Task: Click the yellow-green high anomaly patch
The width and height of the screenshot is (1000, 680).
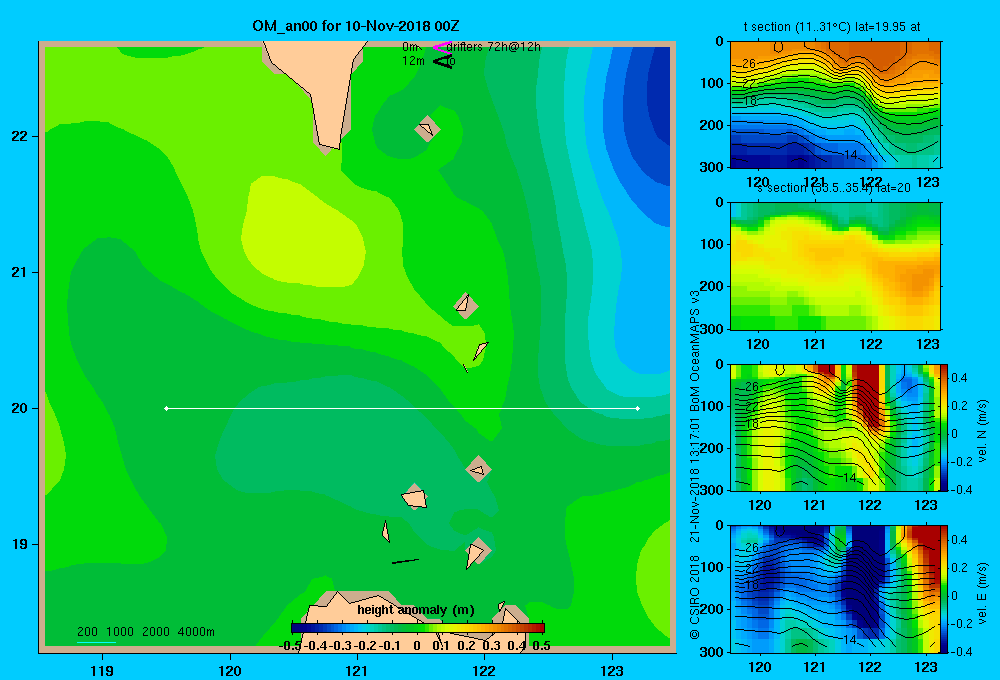Action: [x=302, y=232]
